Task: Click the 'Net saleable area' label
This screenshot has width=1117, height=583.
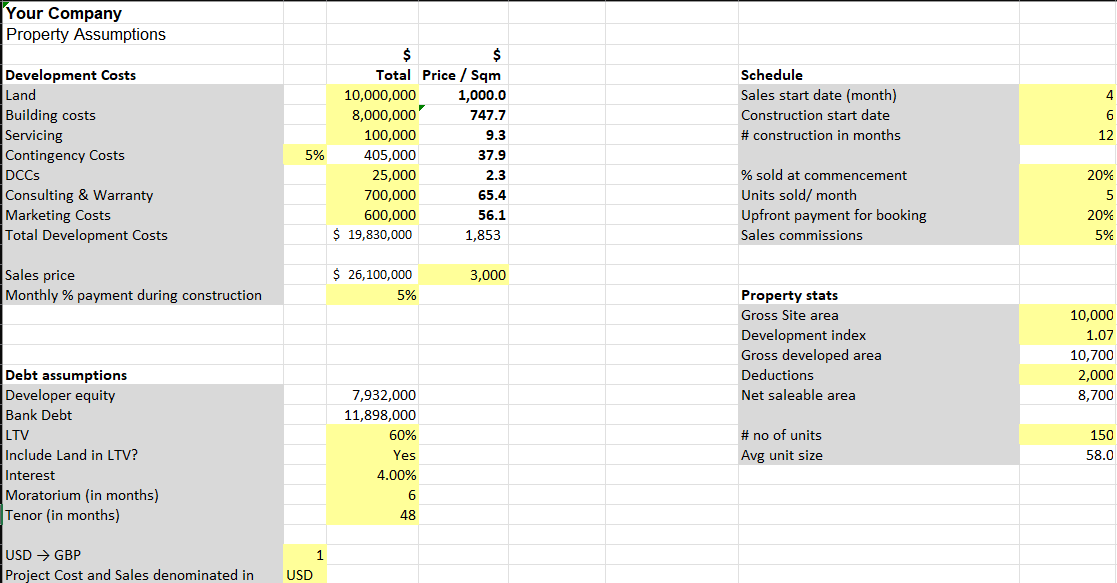Action: [x=798, y=395]
